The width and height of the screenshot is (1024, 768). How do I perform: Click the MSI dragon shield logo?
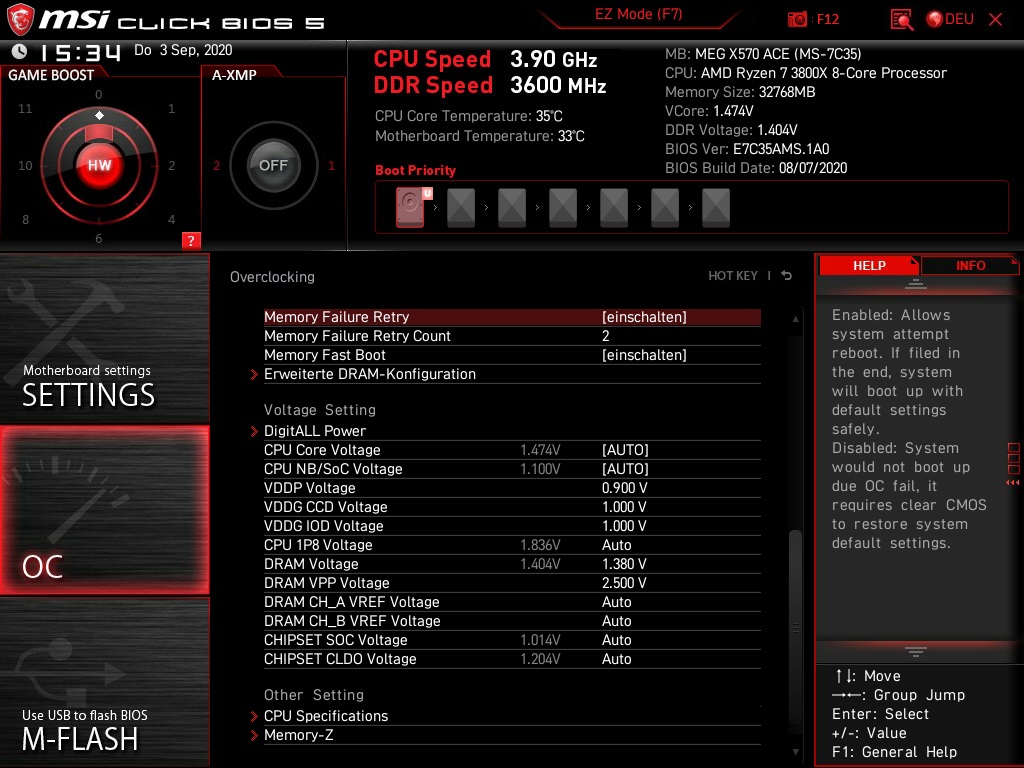[20, 20]
